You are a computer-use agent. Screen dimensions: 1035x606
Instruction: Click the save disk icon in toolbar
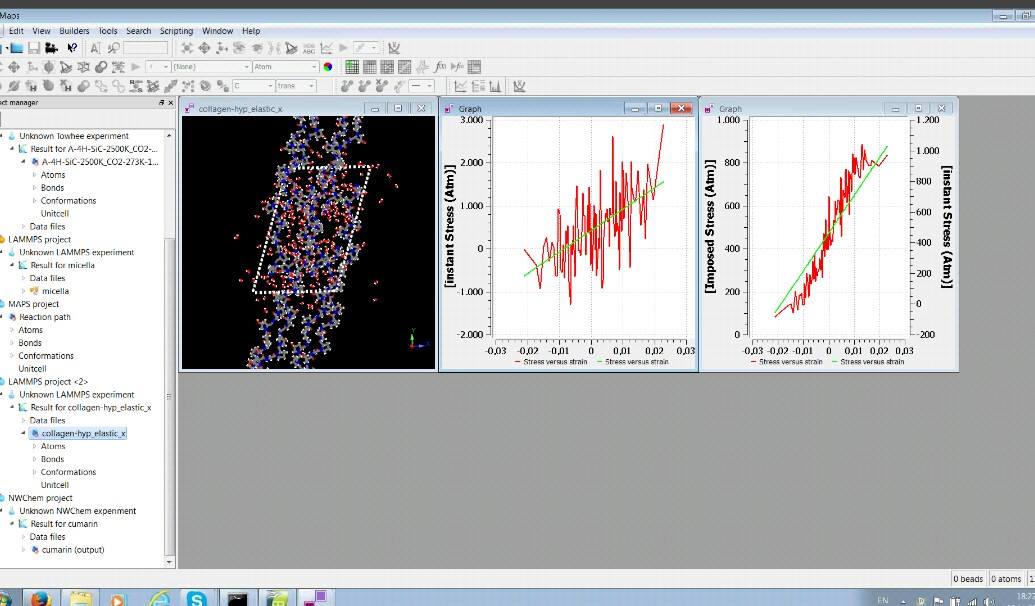click(33, 48)
